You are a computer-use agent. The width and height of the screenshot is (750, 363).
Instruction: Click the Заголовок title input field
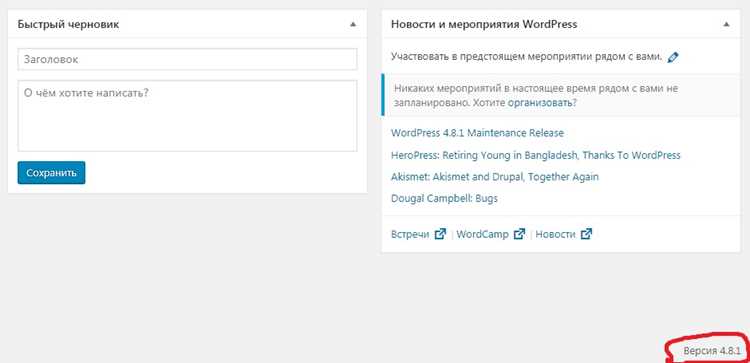188,59
